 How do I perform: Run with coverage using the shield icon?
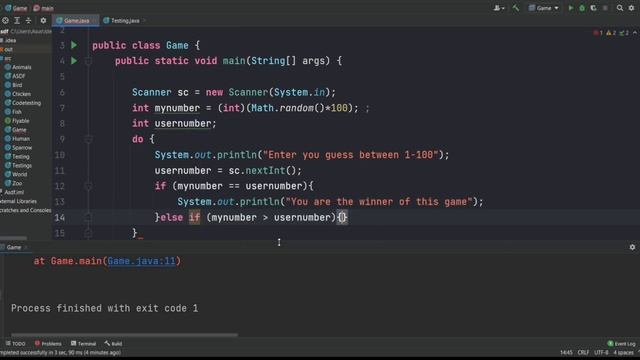click(593, 8)
